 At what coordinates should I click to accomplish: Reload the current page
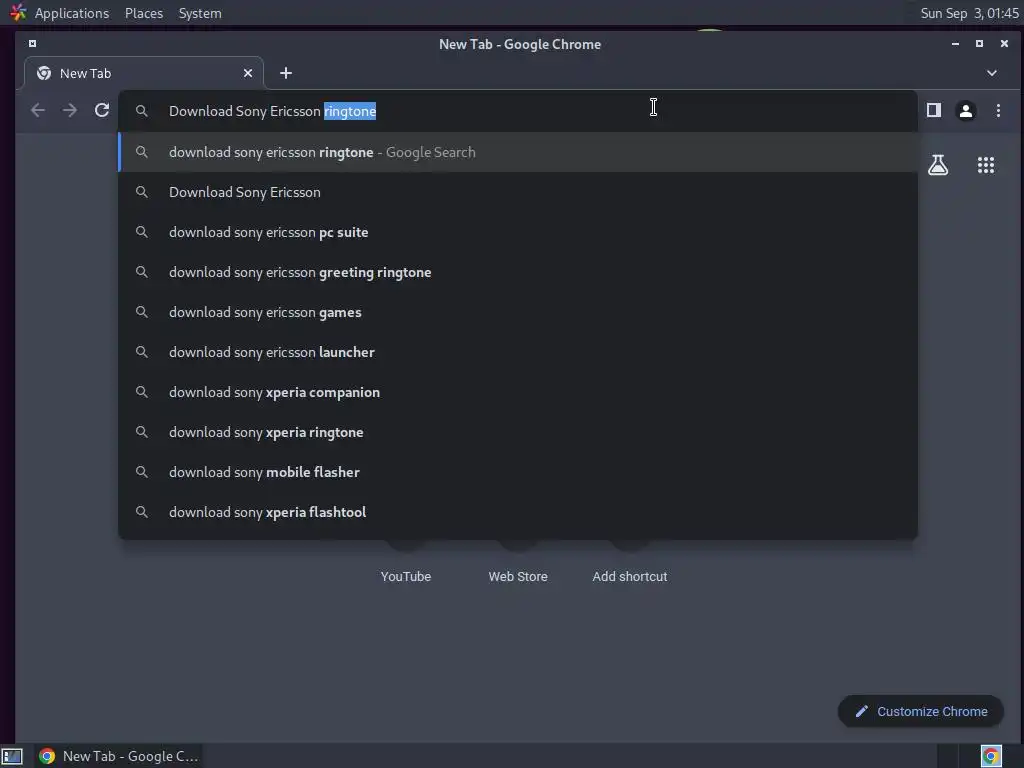102,110
